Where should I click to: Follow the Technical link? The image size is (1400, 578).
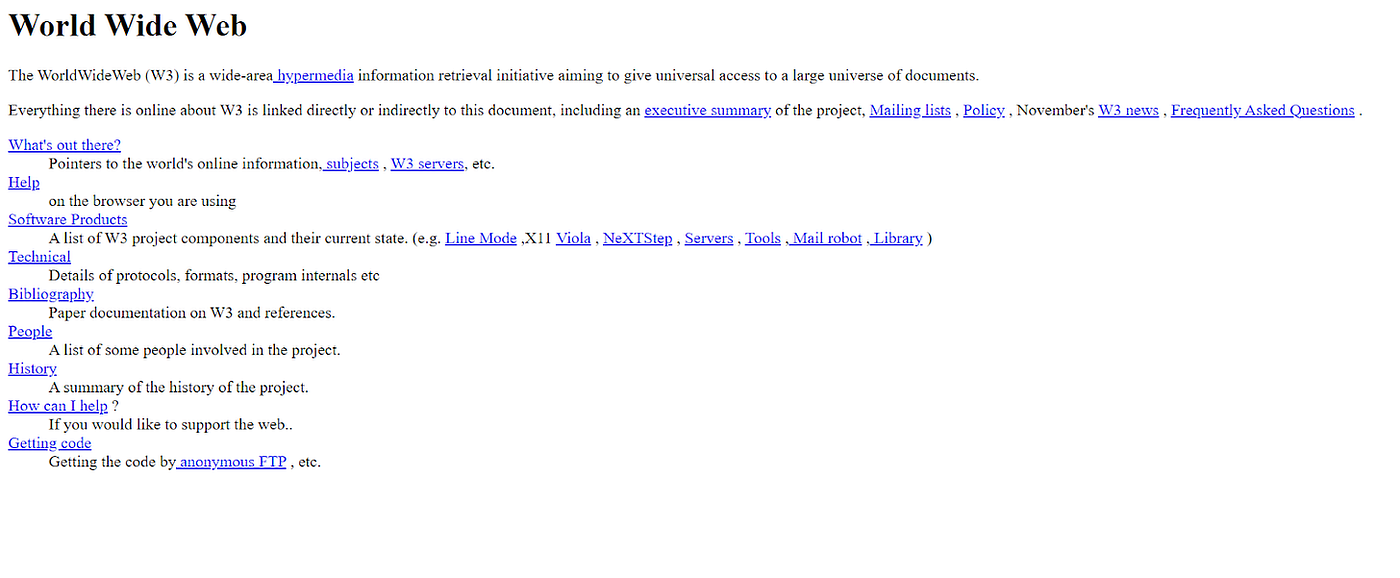39,257
